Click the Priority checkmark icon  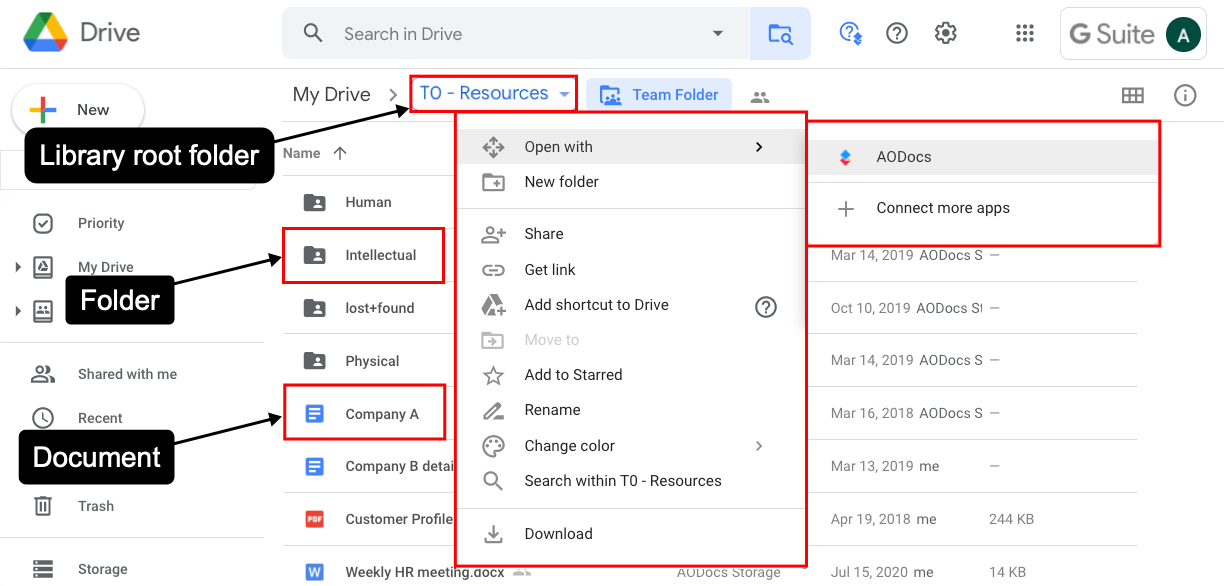tap(43, 223)
